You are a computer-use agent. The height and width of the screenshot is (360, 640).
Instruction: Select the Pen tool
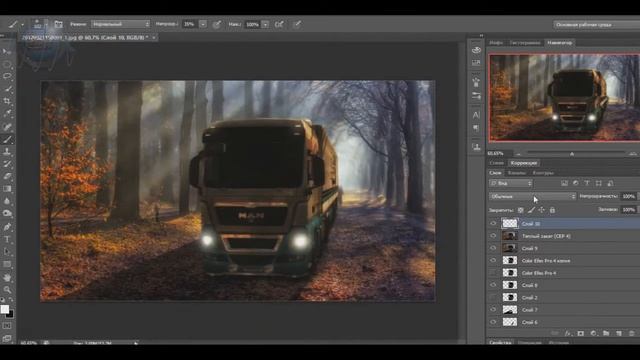pos(7,227)
